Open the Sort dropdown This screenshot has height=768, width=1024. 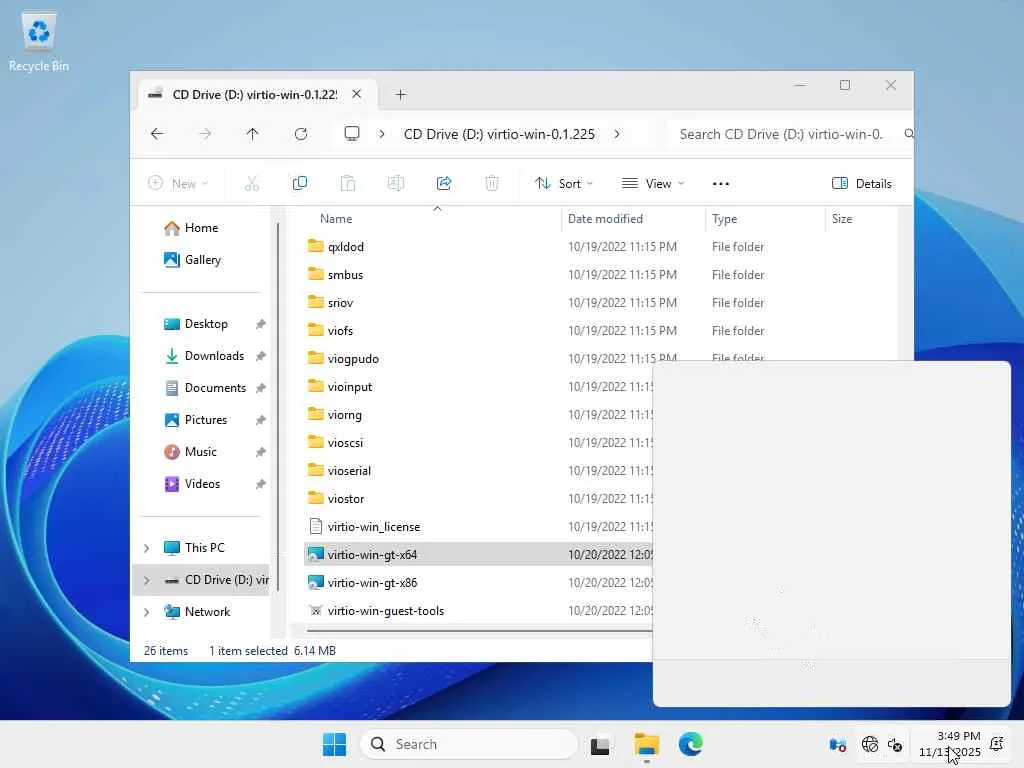(564, 184)
